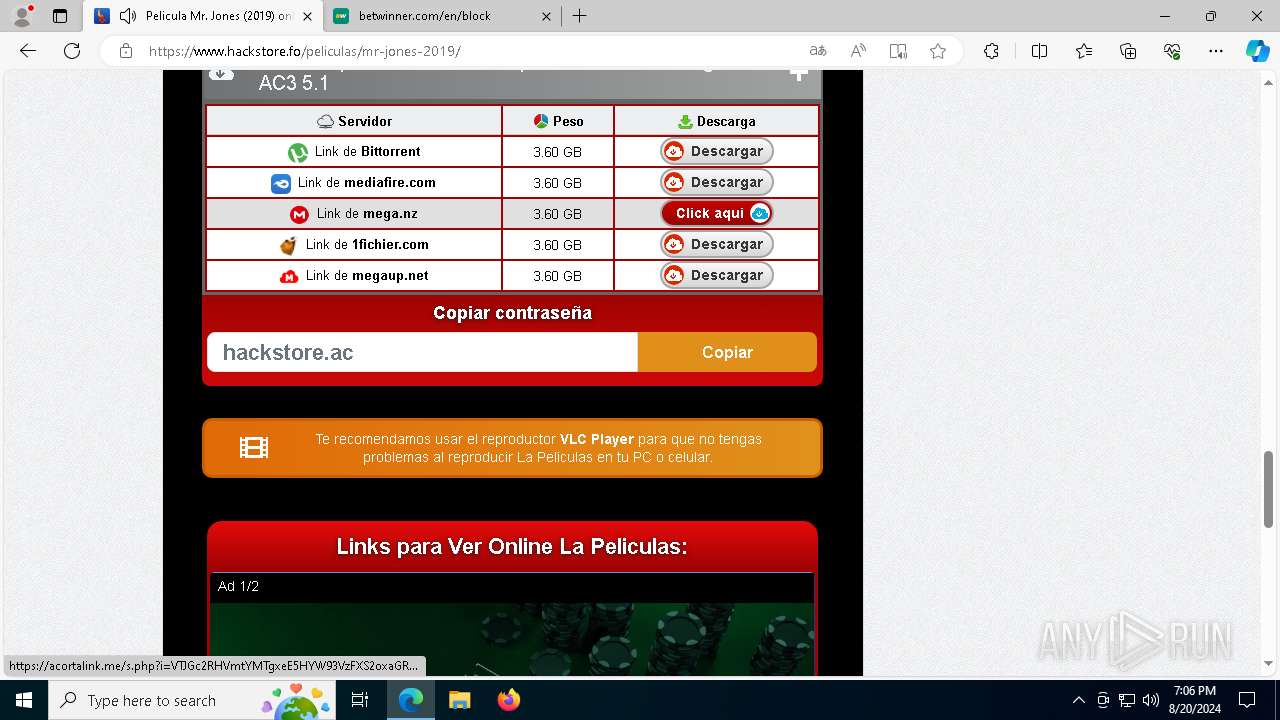Open the translate page icon

pos(818,51)
